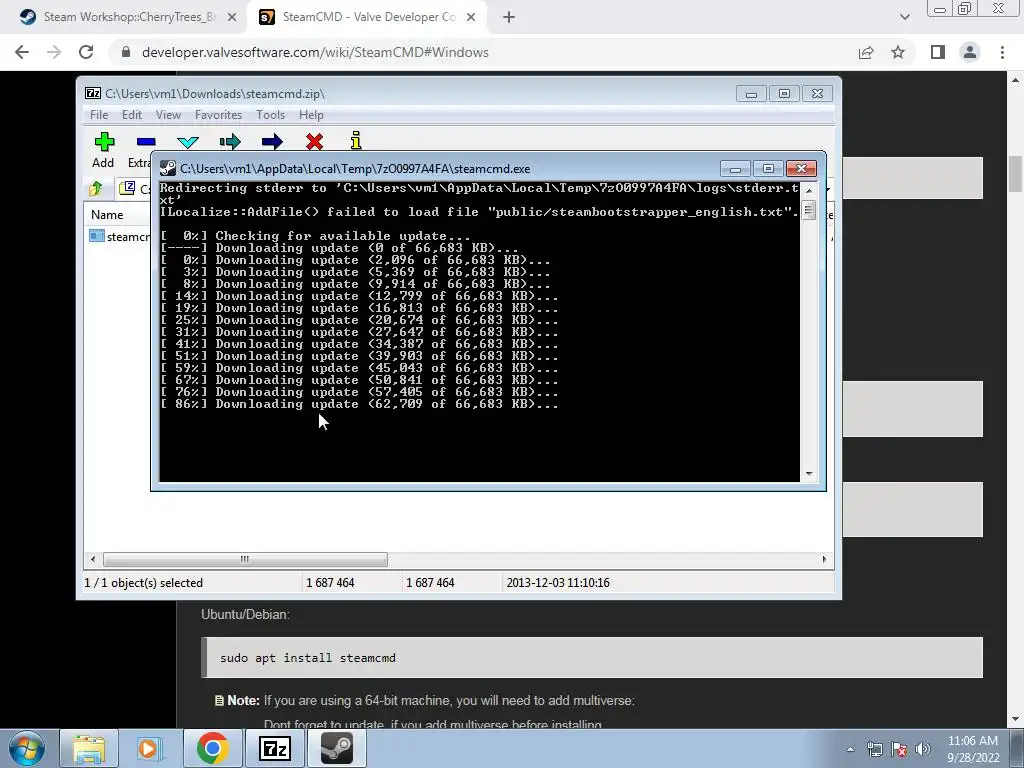Click the 7z icon in 7-Zip title bar
Screen dimensions: 1024x768
click(x=93, y=93)
